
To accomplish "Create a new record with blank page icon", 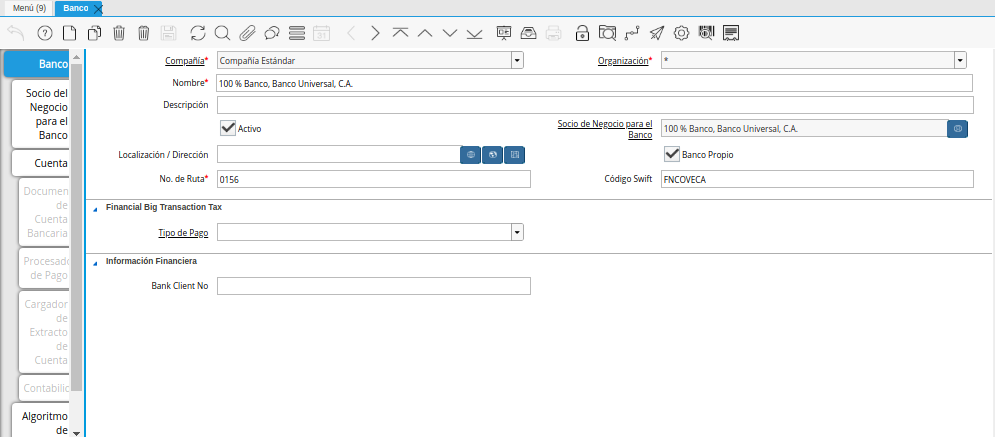I will pyautogui.click(x=70, y=33).
